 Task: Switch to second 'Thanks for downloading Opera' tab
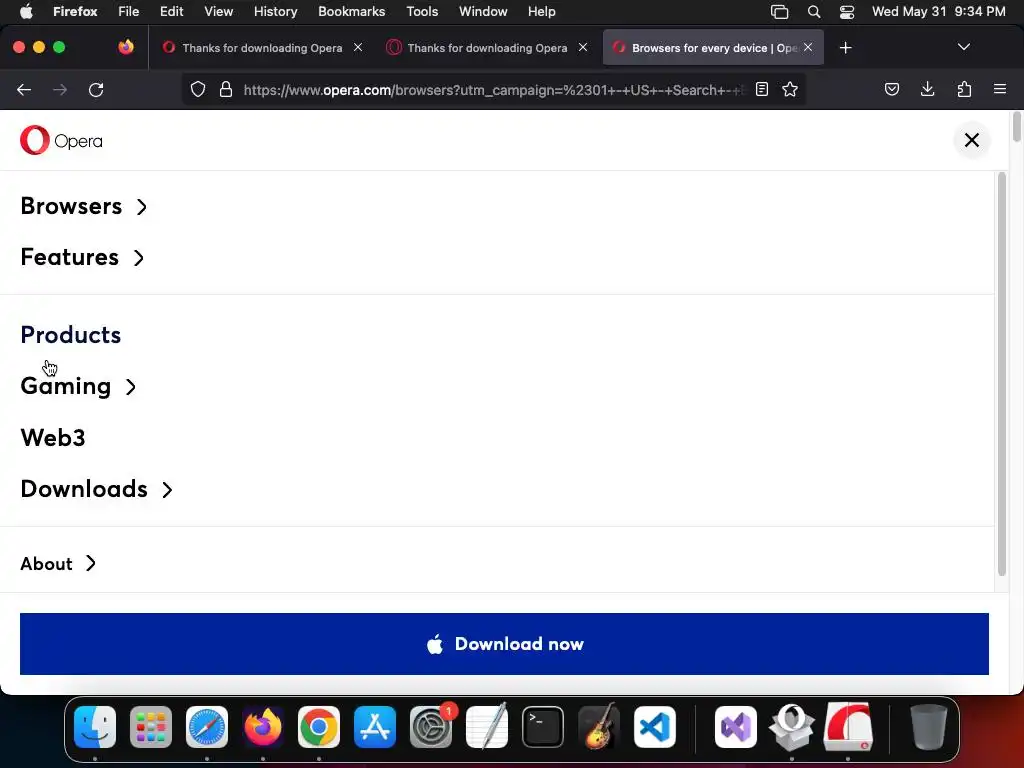[x=487, y=48]
